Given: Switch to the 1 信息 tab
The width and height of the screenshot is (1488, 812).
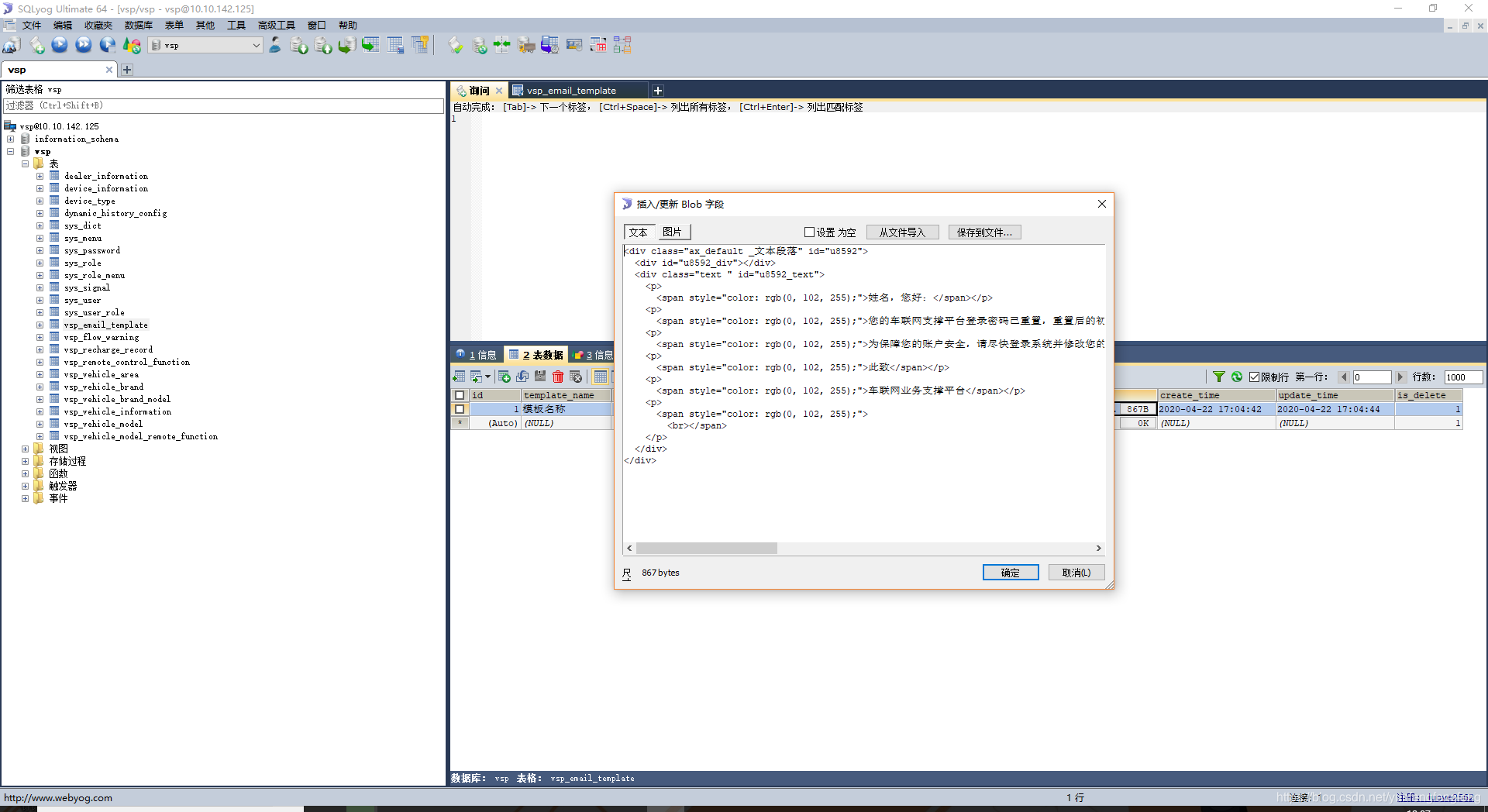Looking at the screenshot, I should 477,355.
